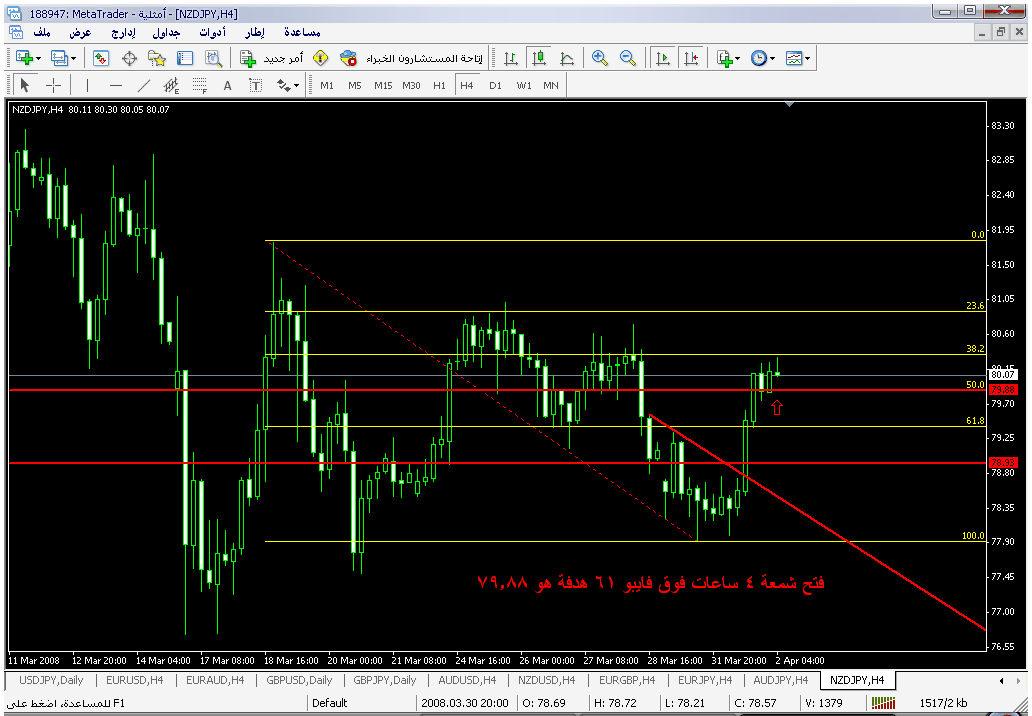Select the Trendline drawing tool

click(x=143, y=85)
